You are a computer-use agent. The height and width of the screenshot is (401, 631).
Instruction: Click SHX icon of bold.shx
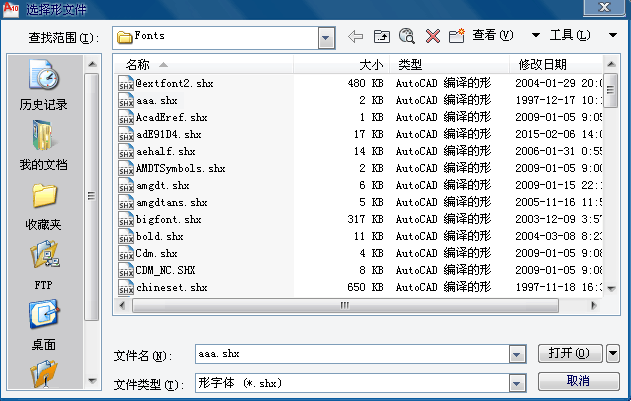pyautogui.click(x=126, y=236)
